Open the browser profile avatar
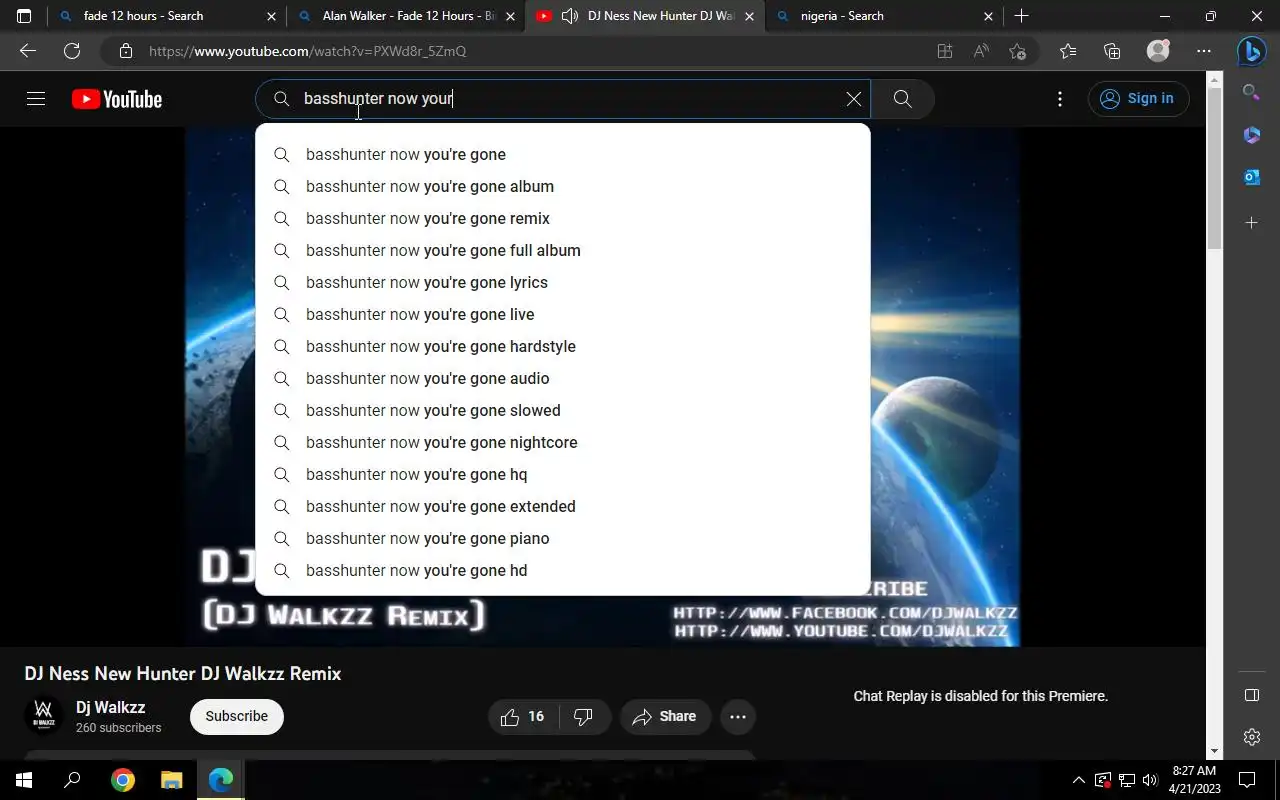This screenshot has width=1280, height=800. click(1158, 51)
